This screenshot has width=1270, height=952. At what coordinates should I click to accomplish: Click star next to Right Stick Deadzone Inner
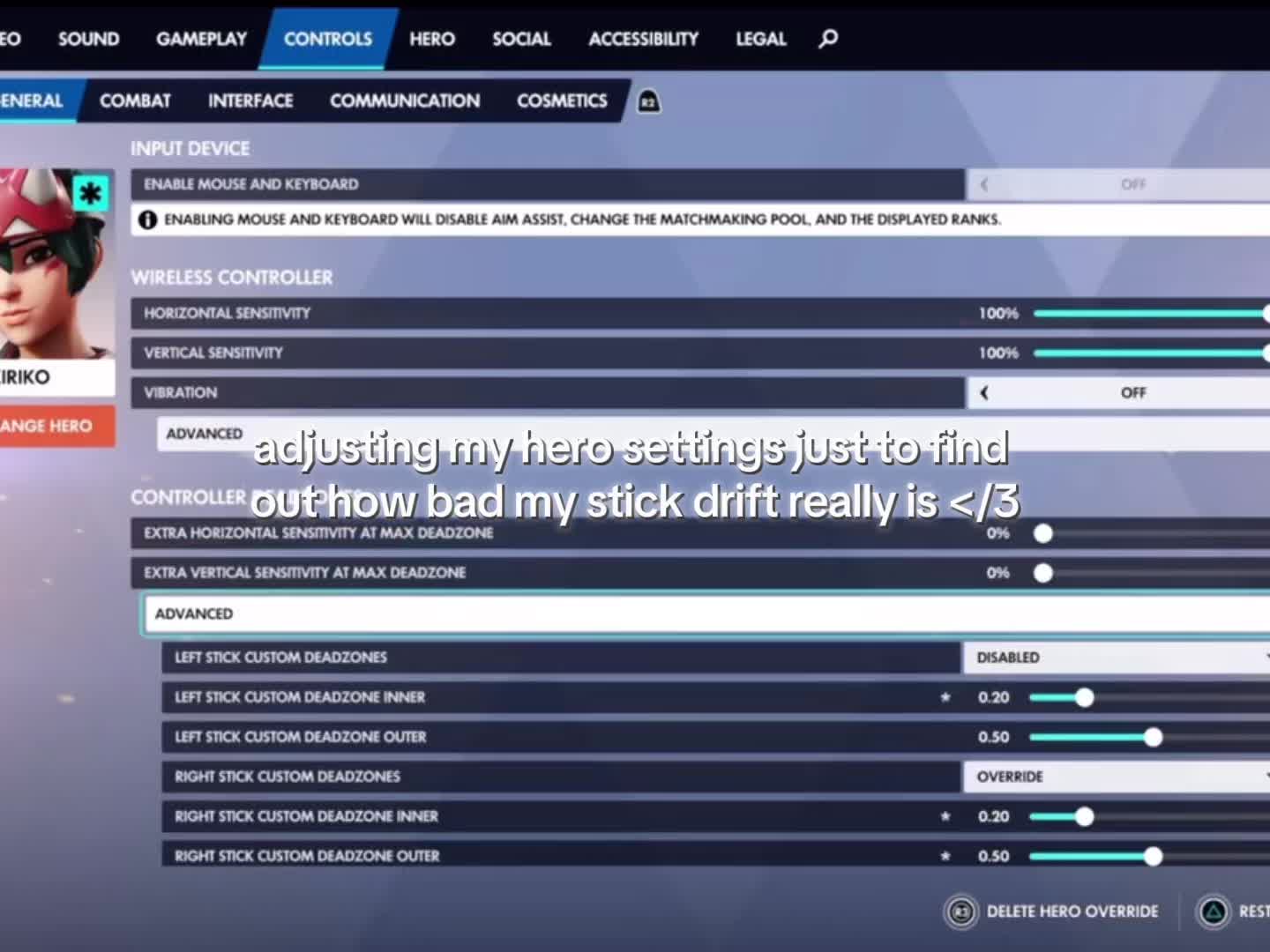(x=945, y=816)
